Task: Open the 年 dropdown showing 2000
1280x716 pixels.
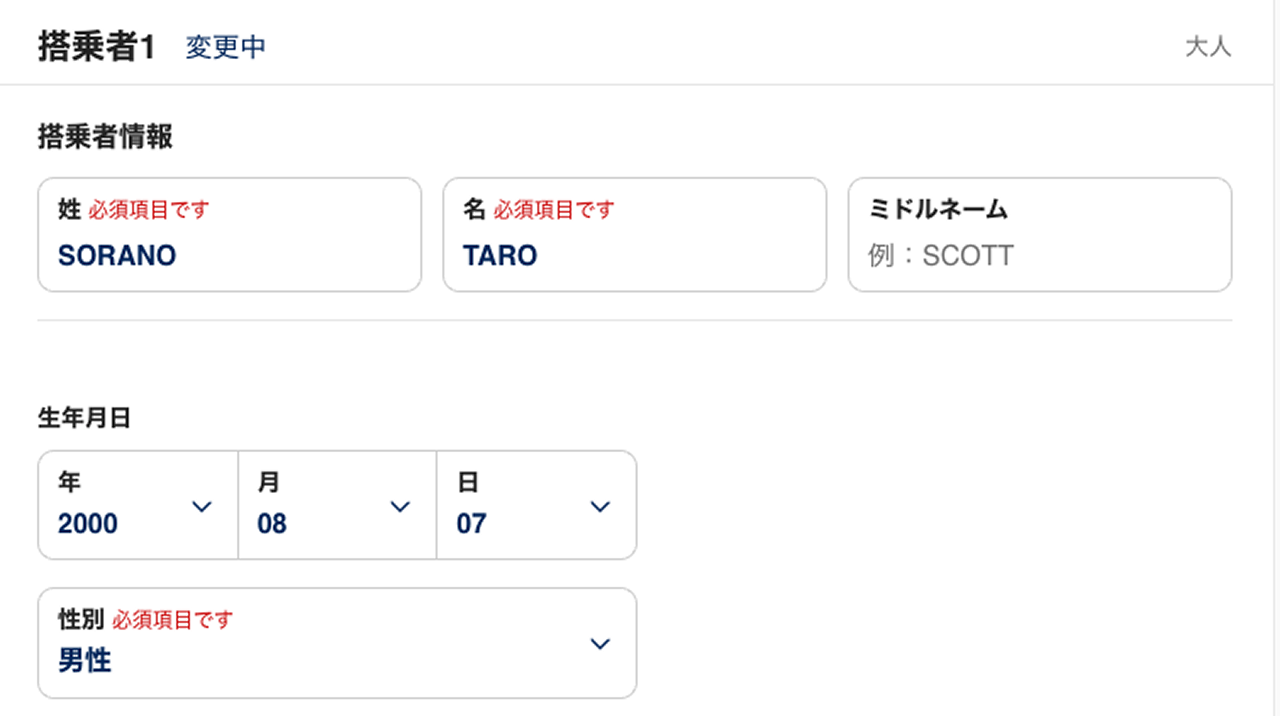Action: pos(120,506)
